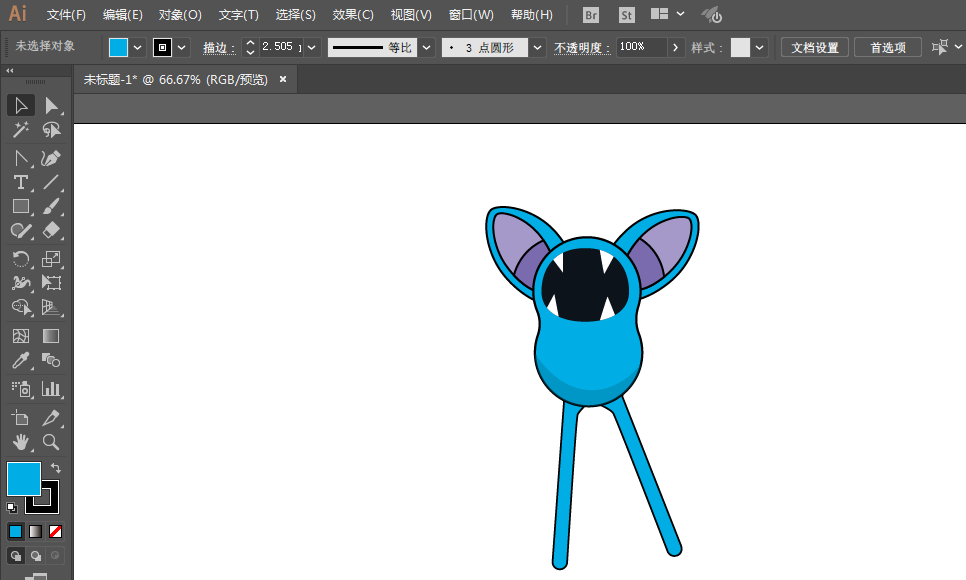Open the 效果(C) menu
The image size is (966, 580).
click(353, 15)
